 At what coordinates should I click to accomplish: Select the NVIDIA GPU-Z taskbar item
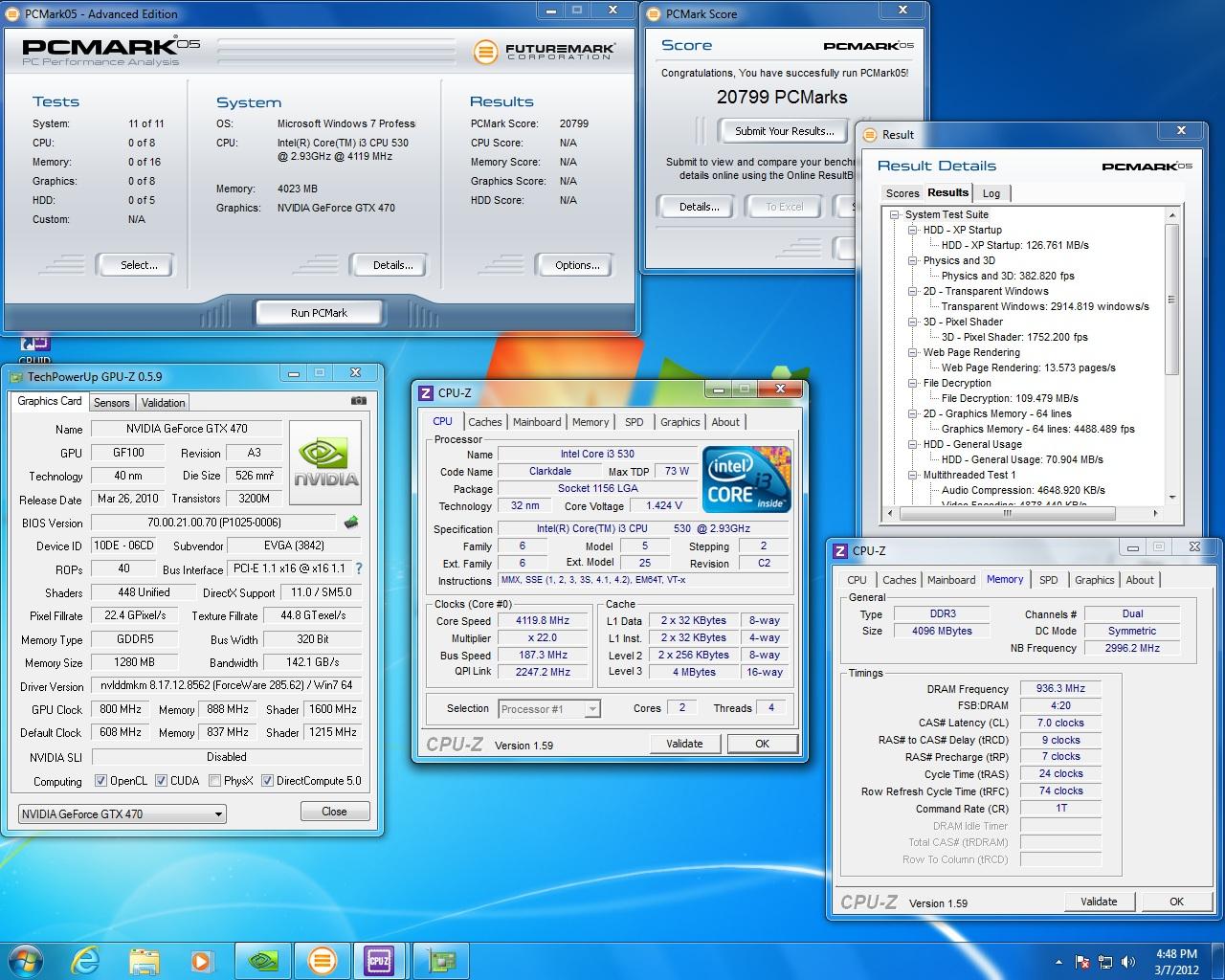264,960
